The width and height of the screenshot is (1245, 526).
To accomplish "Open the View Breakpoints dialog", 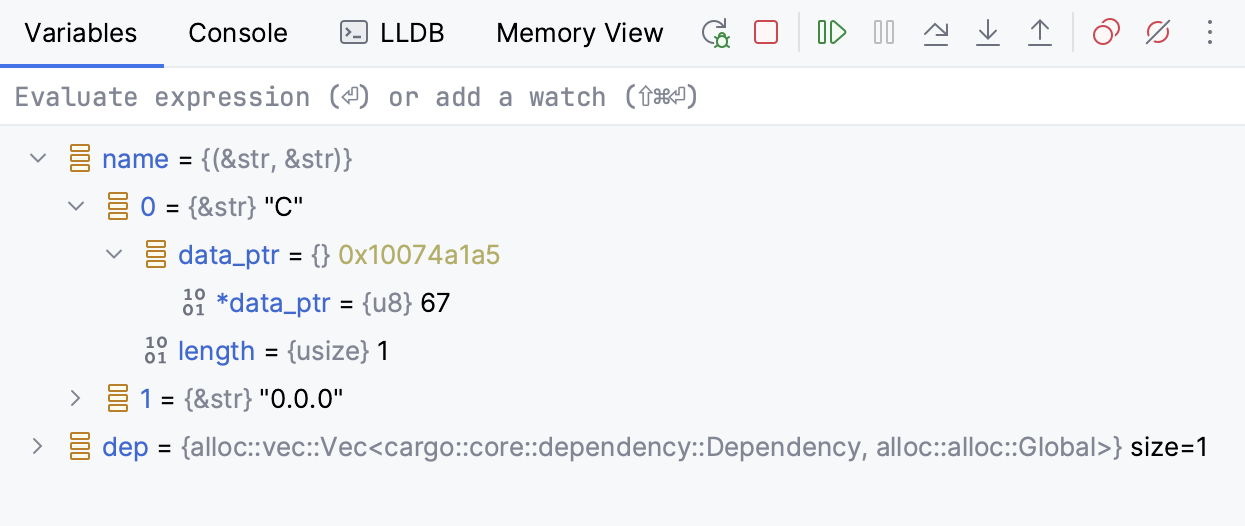I will tap(1106, 33).
